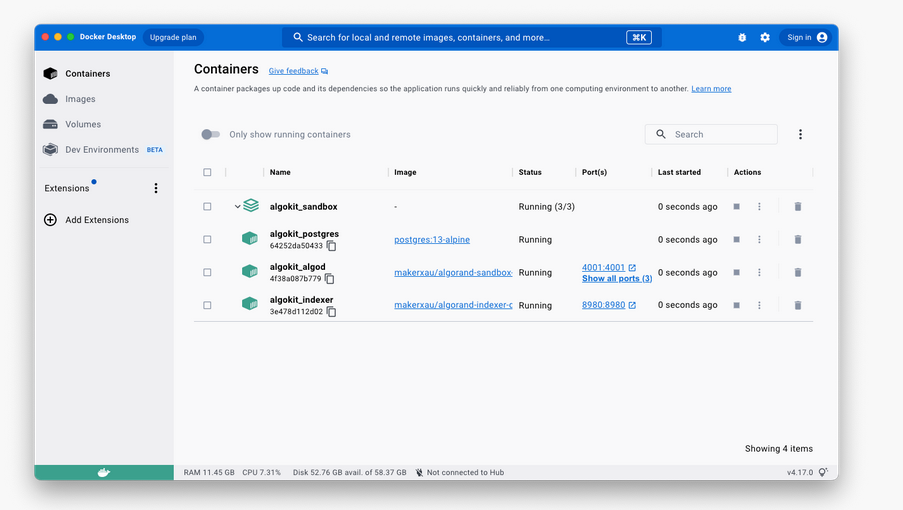The width and height of the screenshot is (903, 510).
Task: Click the Docker whale status icon
Action: (x=104, y=473)
